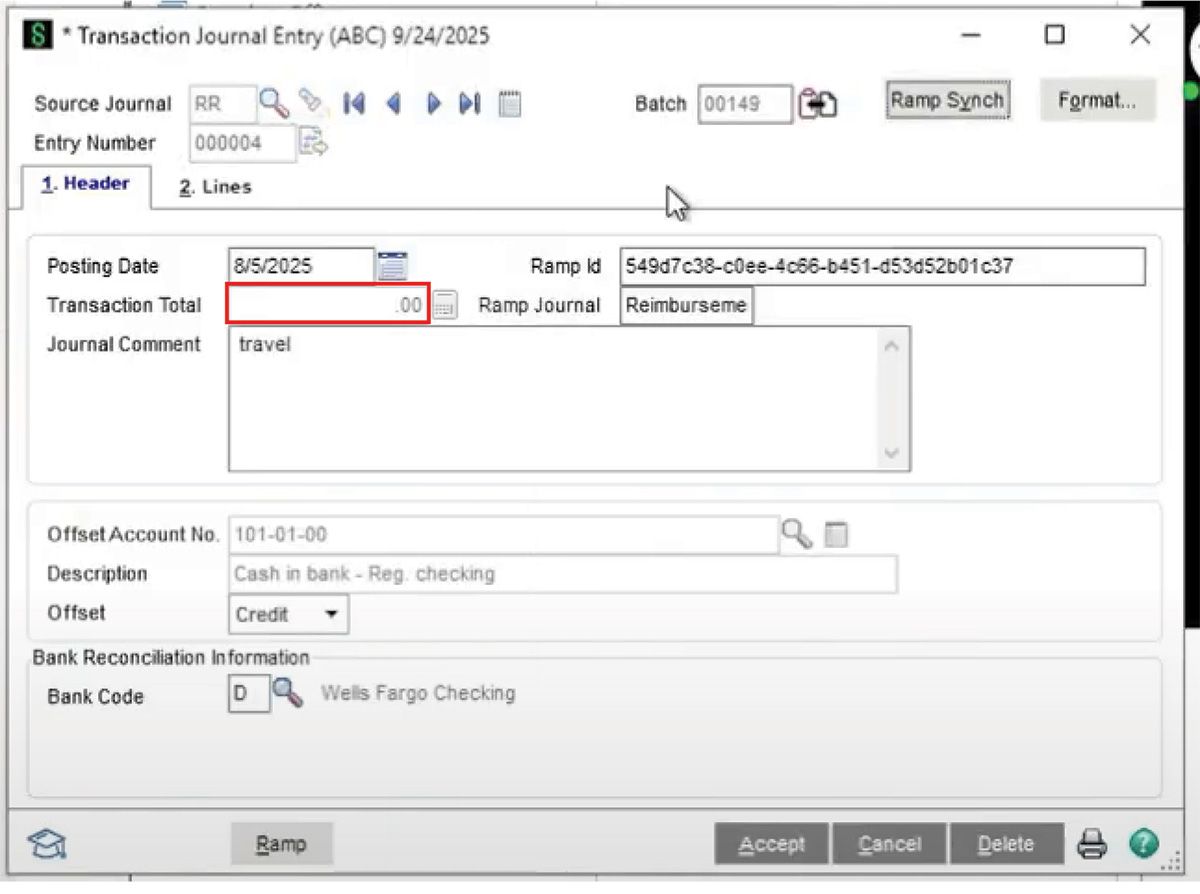Jump to the last entry record
Viewport: 1200px width, 894px height.
469,103
